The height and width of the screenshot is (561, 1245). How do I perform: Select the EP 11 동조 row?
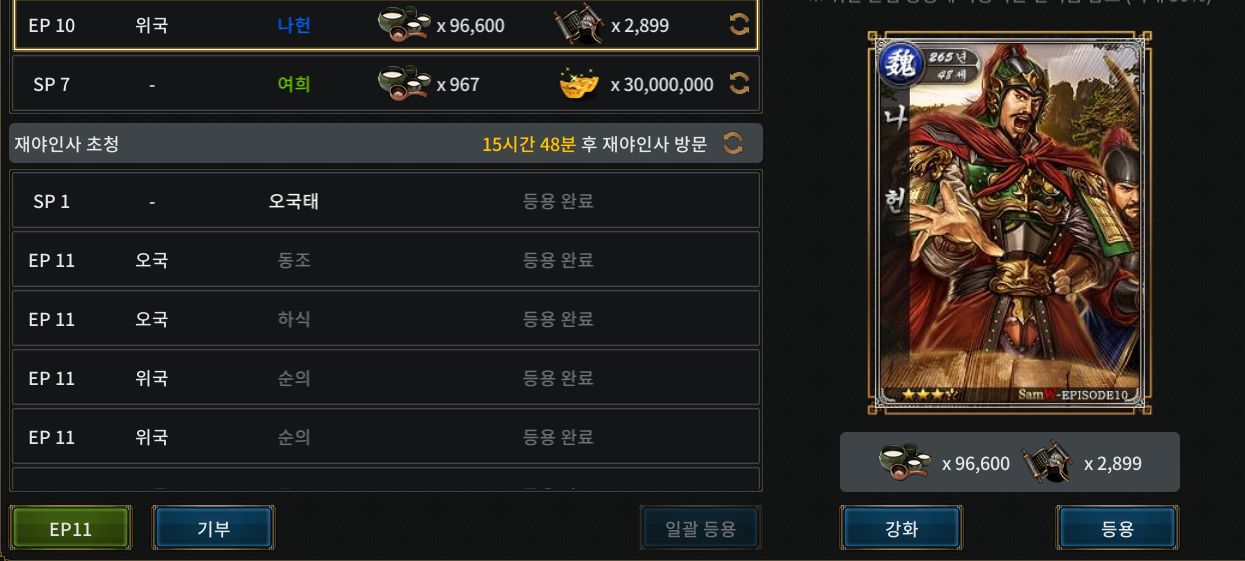[385, 260]
